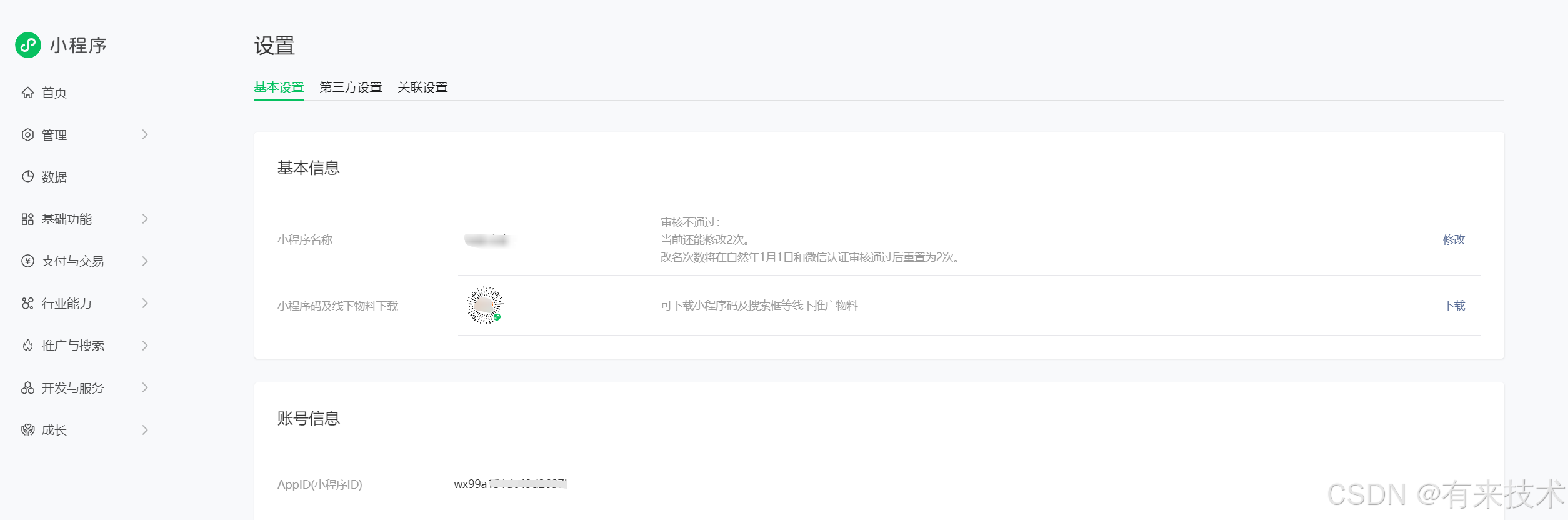Click the 推广与搜索 flame icon
This screenshot has width=1568, height=520.
pyautogui.click(x=27, y=345)
